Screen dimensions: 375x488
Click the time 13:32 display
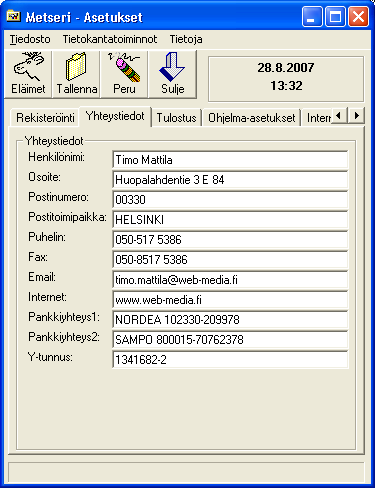pyautogui.click(x=286, y=86)
